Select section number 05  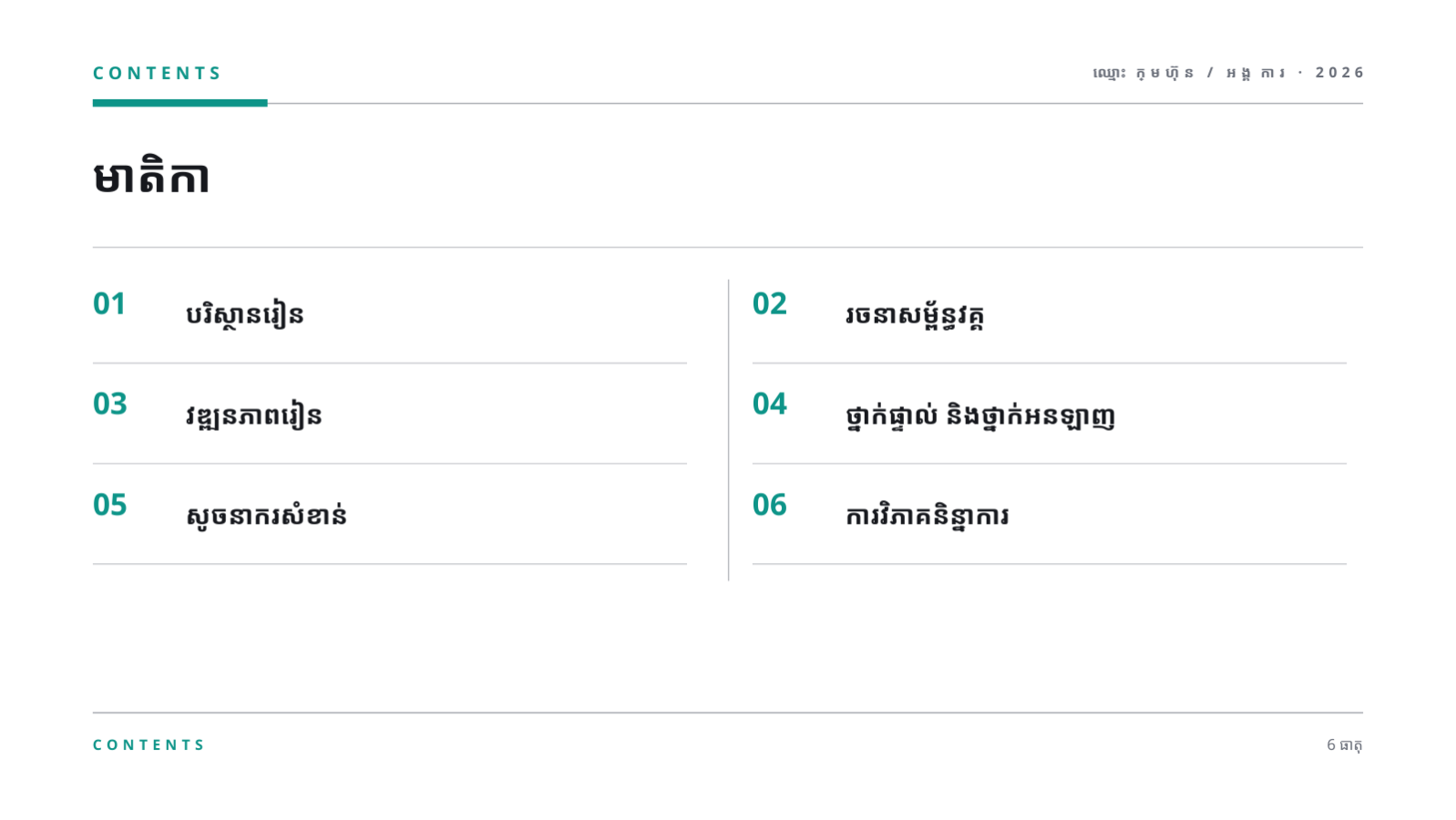[110, 505]
